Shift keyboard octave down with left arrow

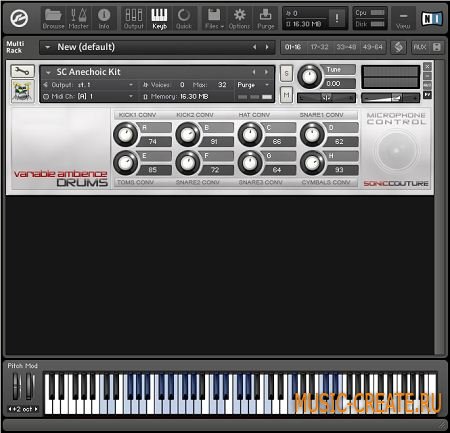pos(10,409)
